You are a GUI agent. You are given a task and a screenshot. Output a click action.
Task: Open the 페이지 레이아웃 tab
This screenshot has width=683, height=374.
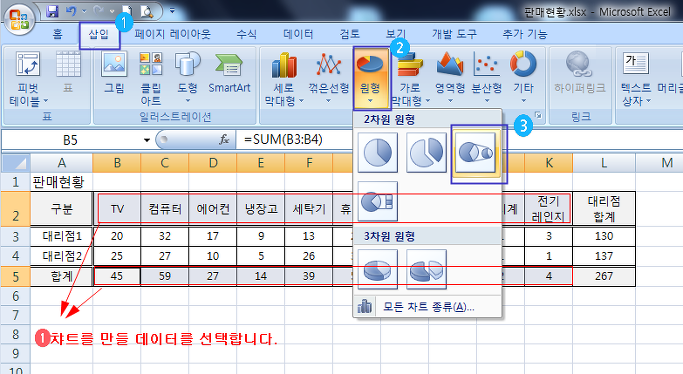coord(172,34)
